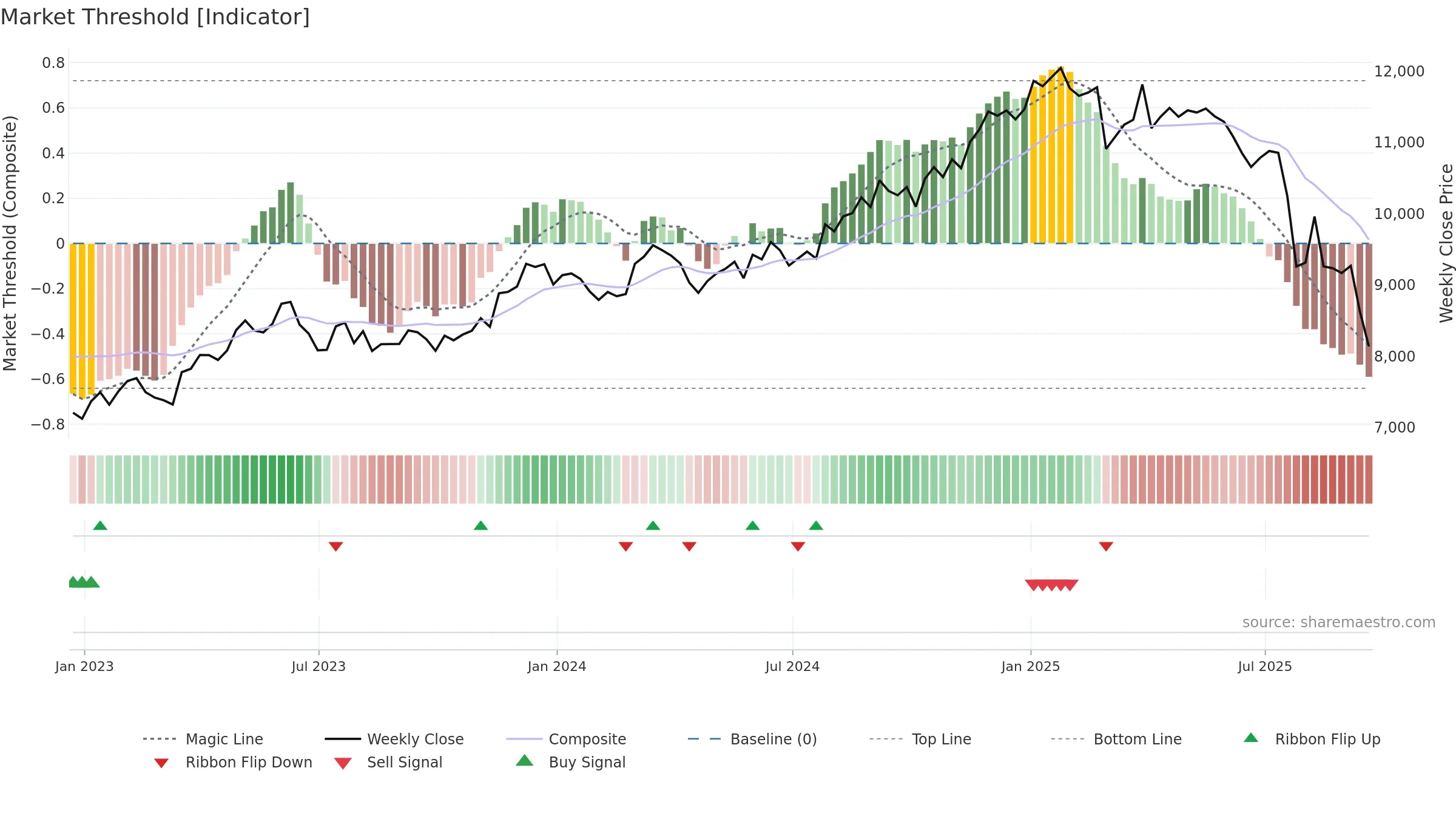This screenshot has height=819, width=1456.
Task: Click the Ribbon Flip Up marker between Jul 2023 and Jan 2024
Action: (x=480, y=525)
